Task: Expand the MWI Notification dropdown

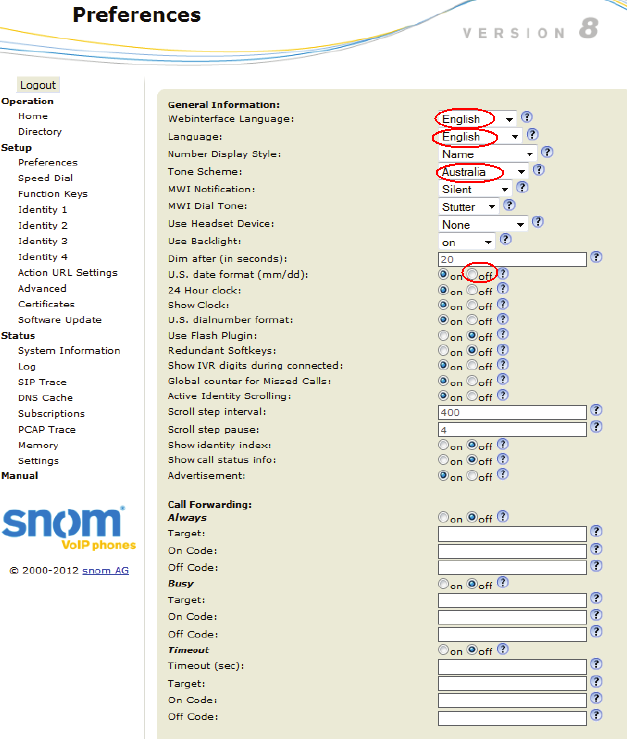Action: 475,189
